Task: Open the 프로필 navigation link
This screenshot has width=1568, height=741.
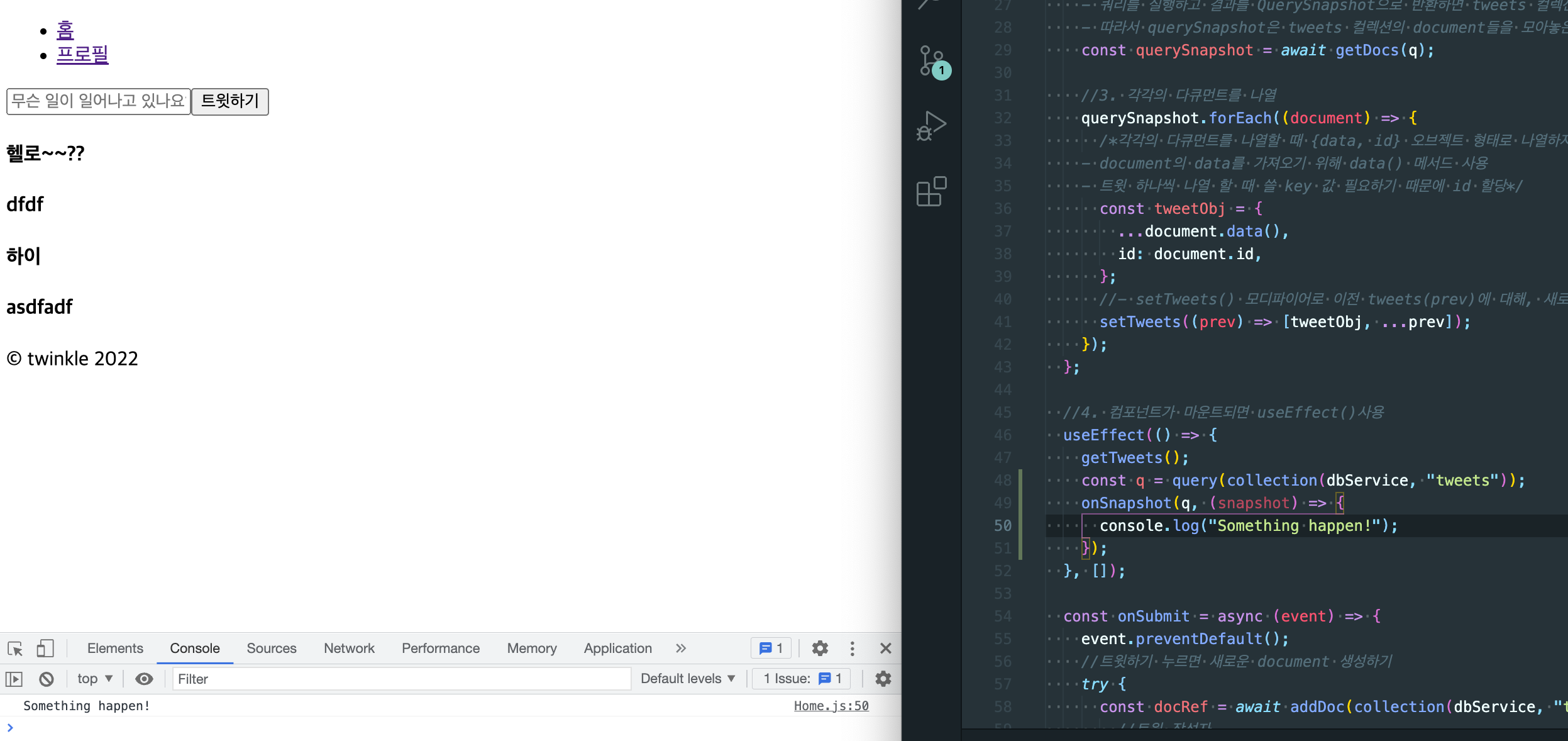Action: (x=82, y=54)
